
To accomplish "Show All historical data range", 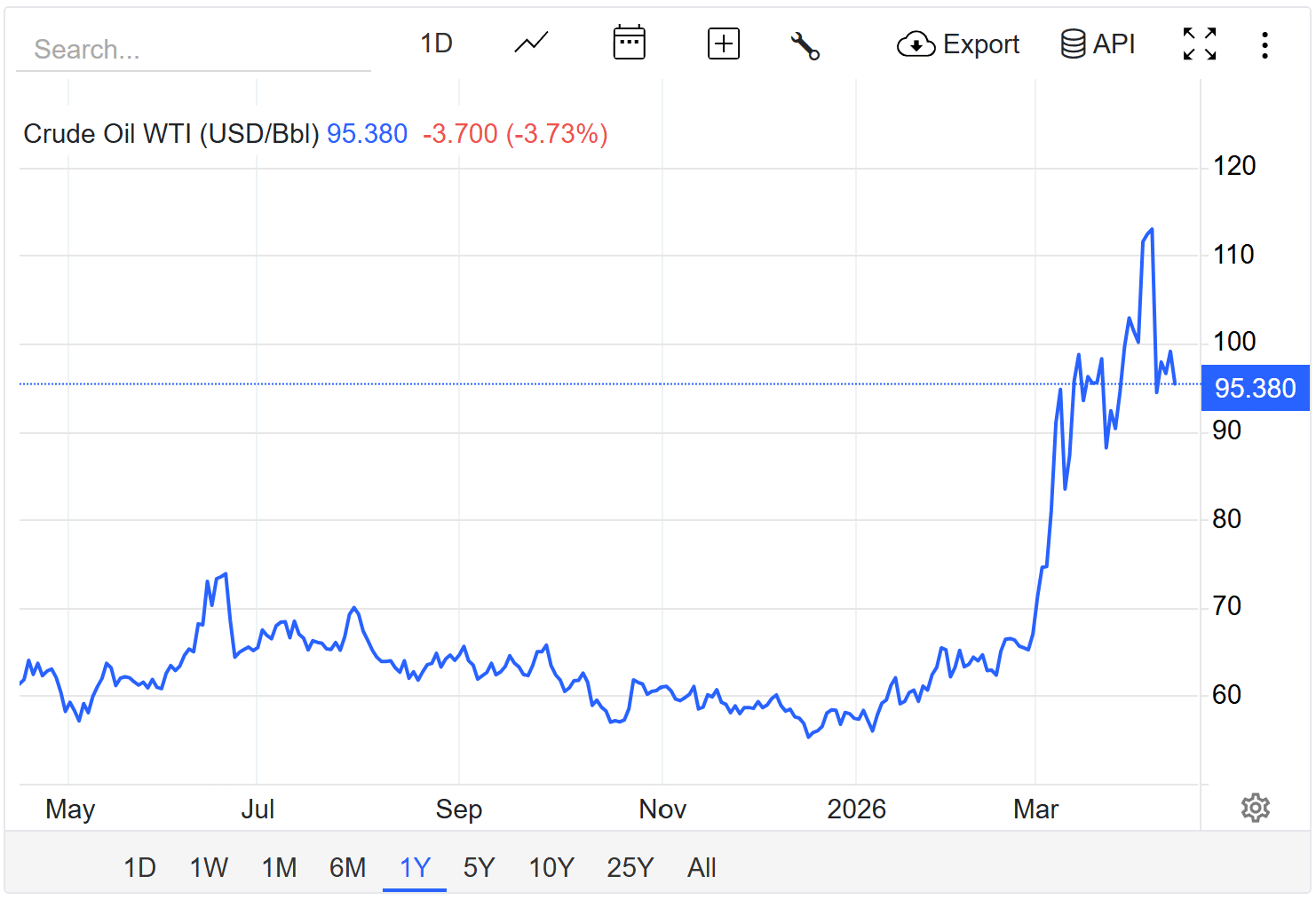I will 702,867.
